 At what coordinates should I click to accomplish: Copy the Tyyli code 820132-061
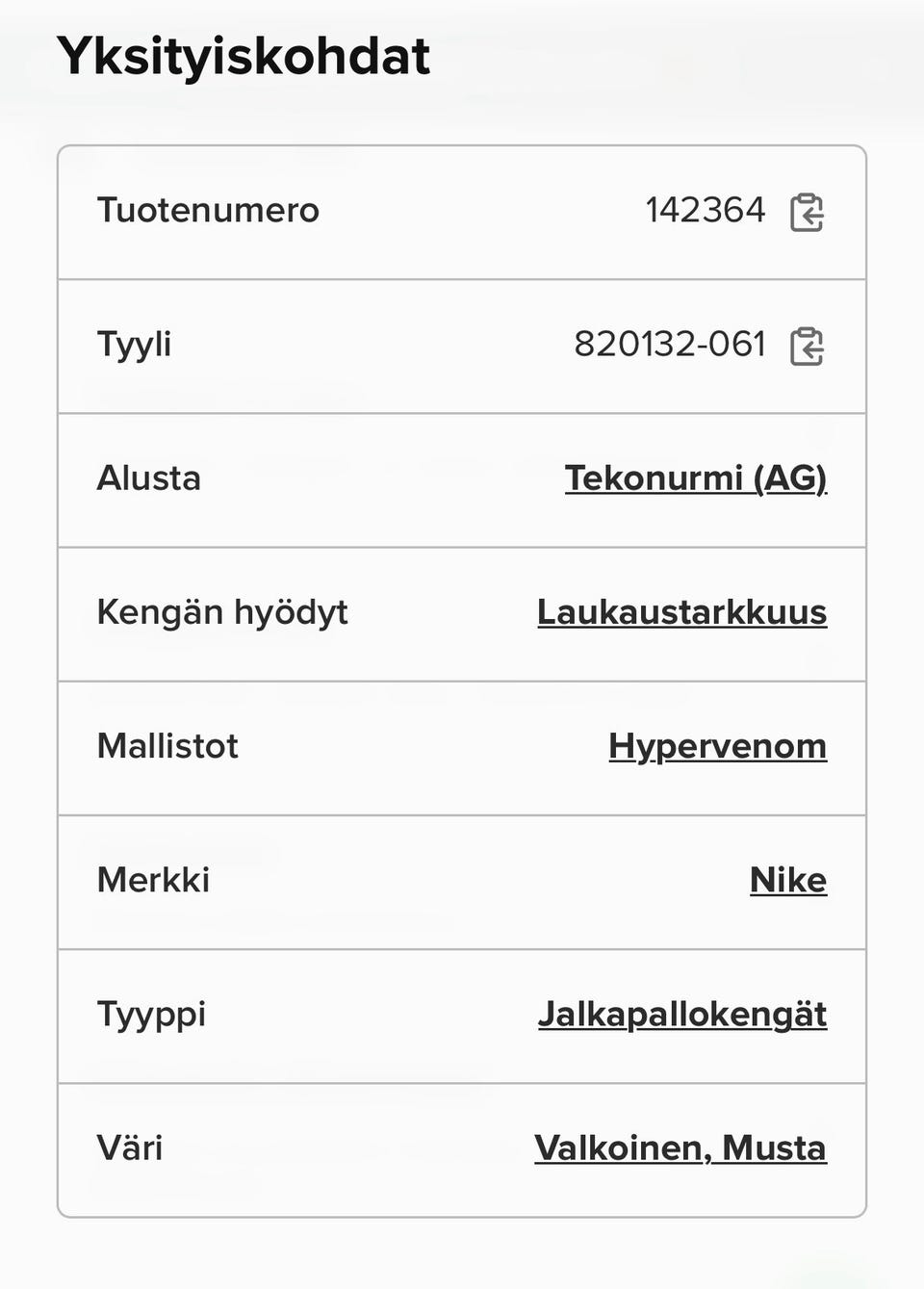(807, 346)
